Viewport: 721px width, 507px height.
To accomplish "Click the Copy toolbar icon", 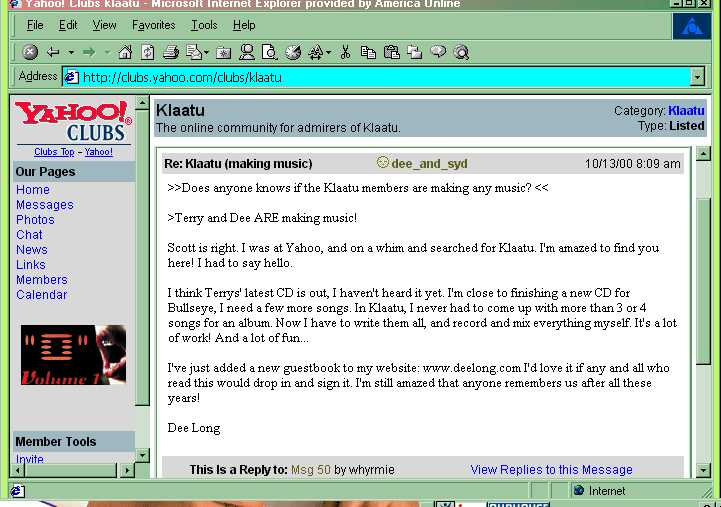I will 368,52.
